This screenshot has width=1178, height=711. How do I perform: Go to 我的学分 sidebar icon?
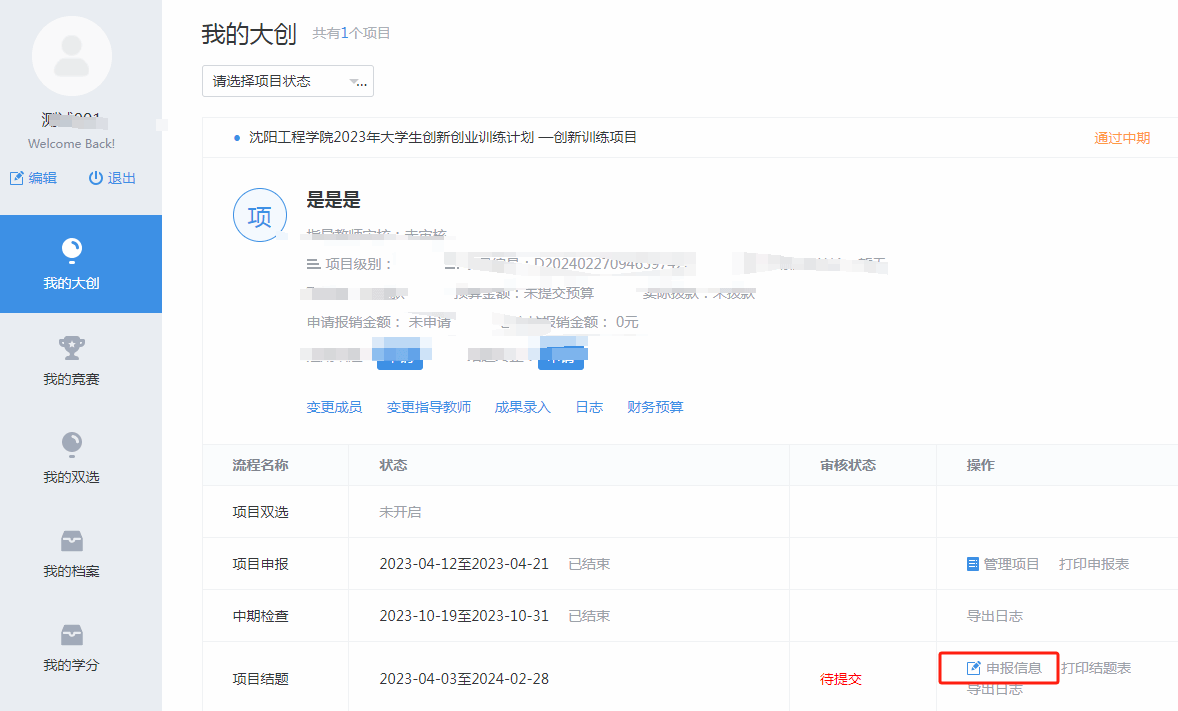(x=71, y=635)
